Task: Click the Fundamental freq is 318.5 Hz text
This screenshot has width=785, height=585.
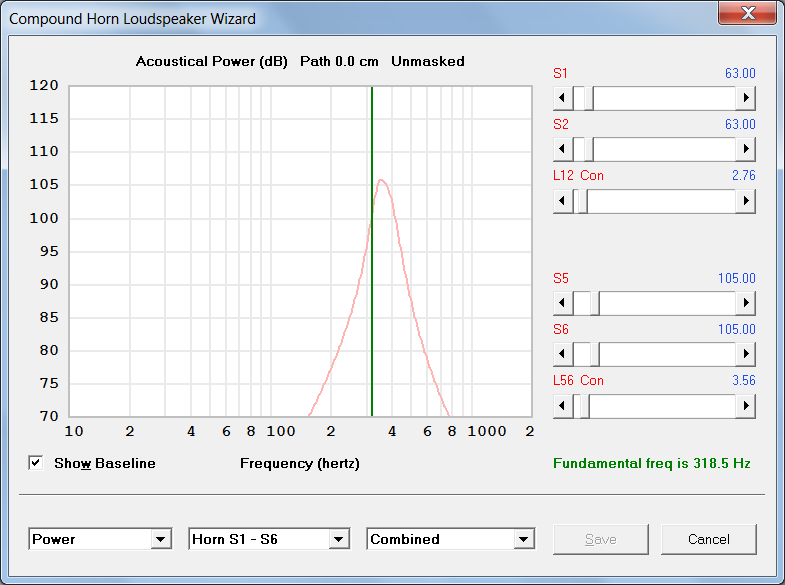Action: [652, 463]
